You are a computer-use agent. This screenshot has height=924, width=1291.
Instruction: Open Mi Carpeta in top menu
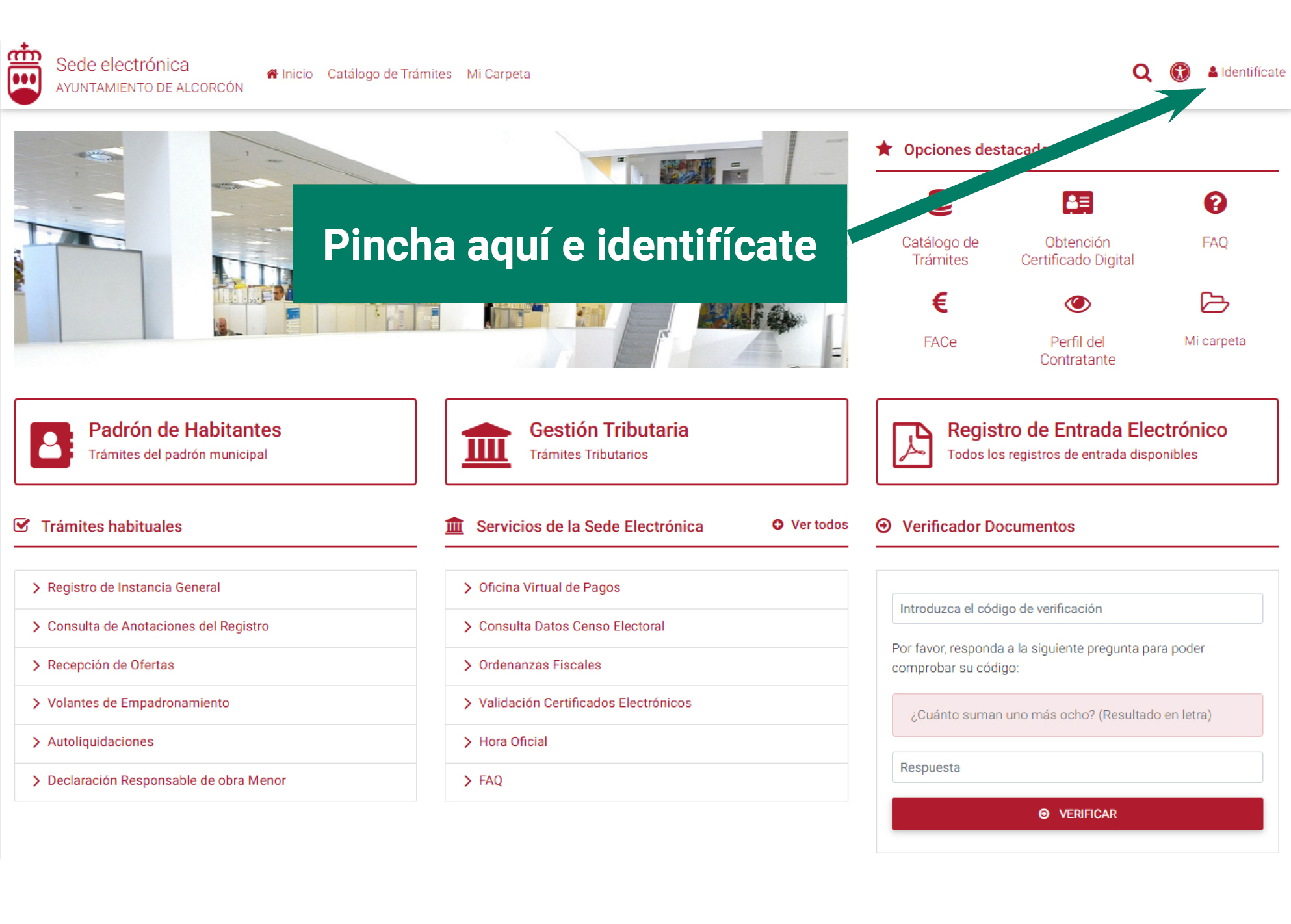coord(498,74)
